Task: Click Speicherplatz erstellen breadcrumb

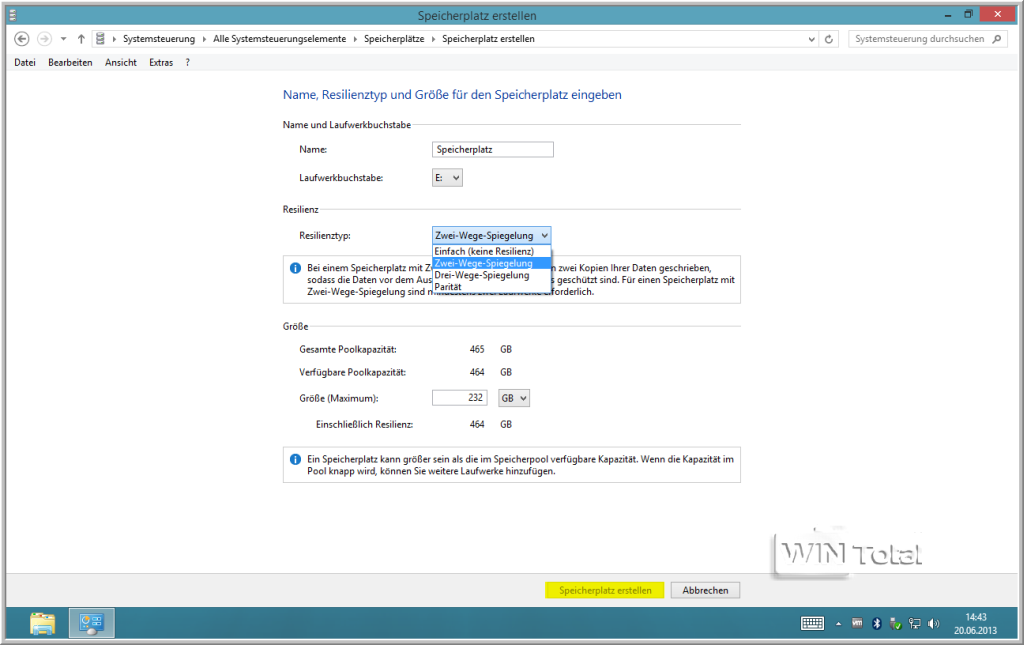Action: [488, 39]
